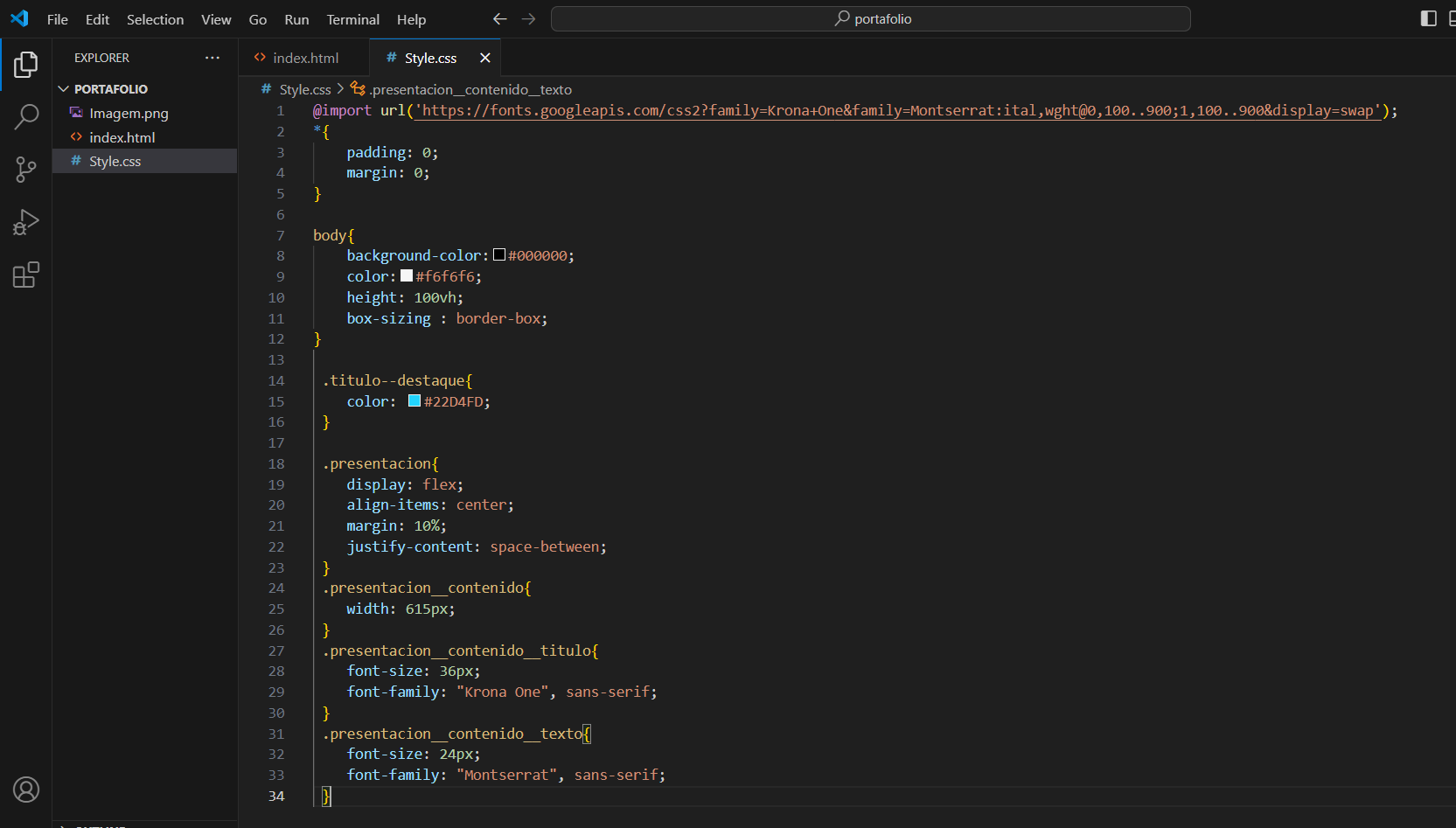This screenshot has height=828, width=1456.
Task: Click the VS Code logo icon
Action: pyautogui.click(x=19, y=18)
